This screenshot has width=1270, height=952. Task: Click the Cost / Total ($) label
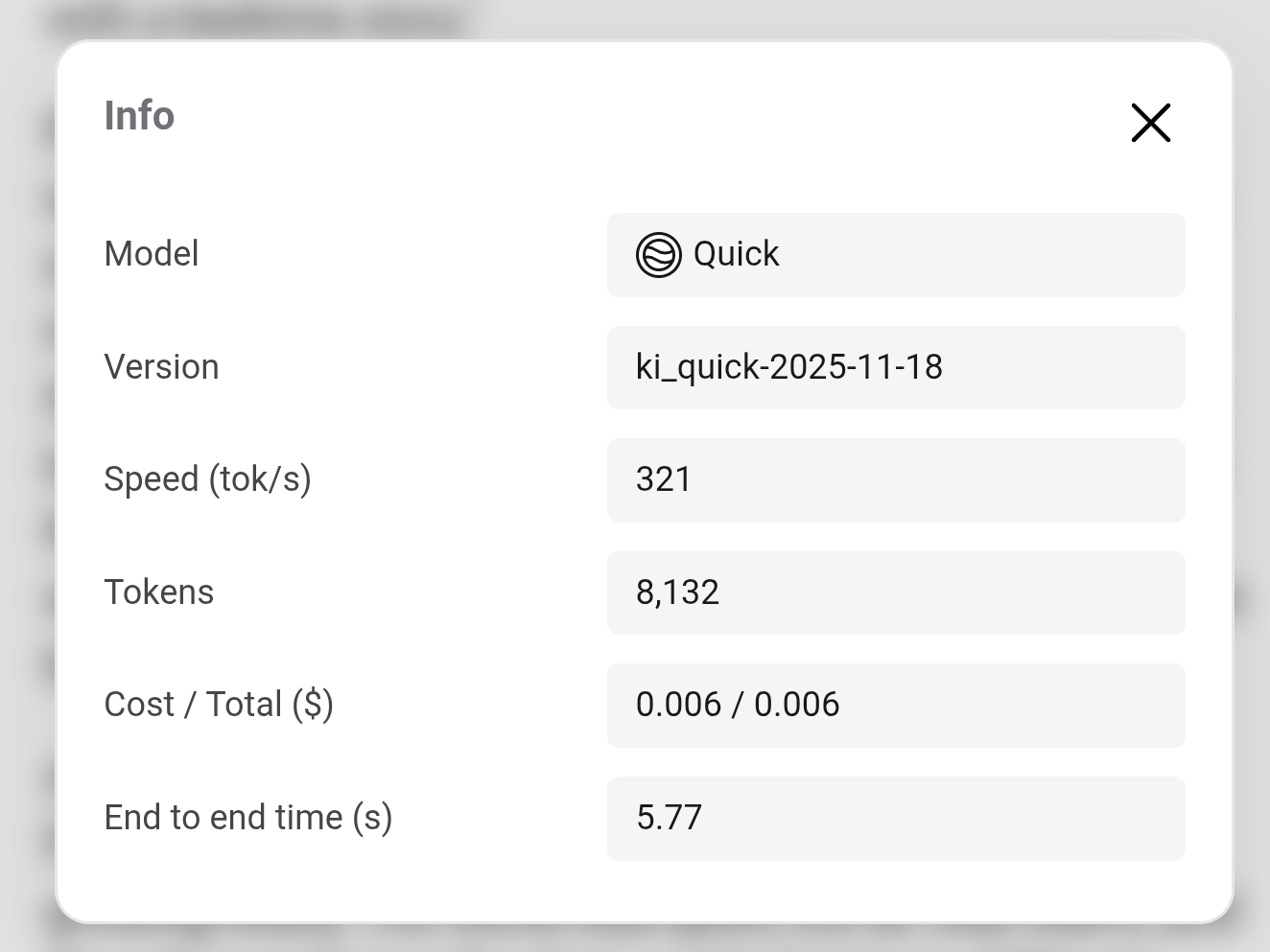coord(219,705)
